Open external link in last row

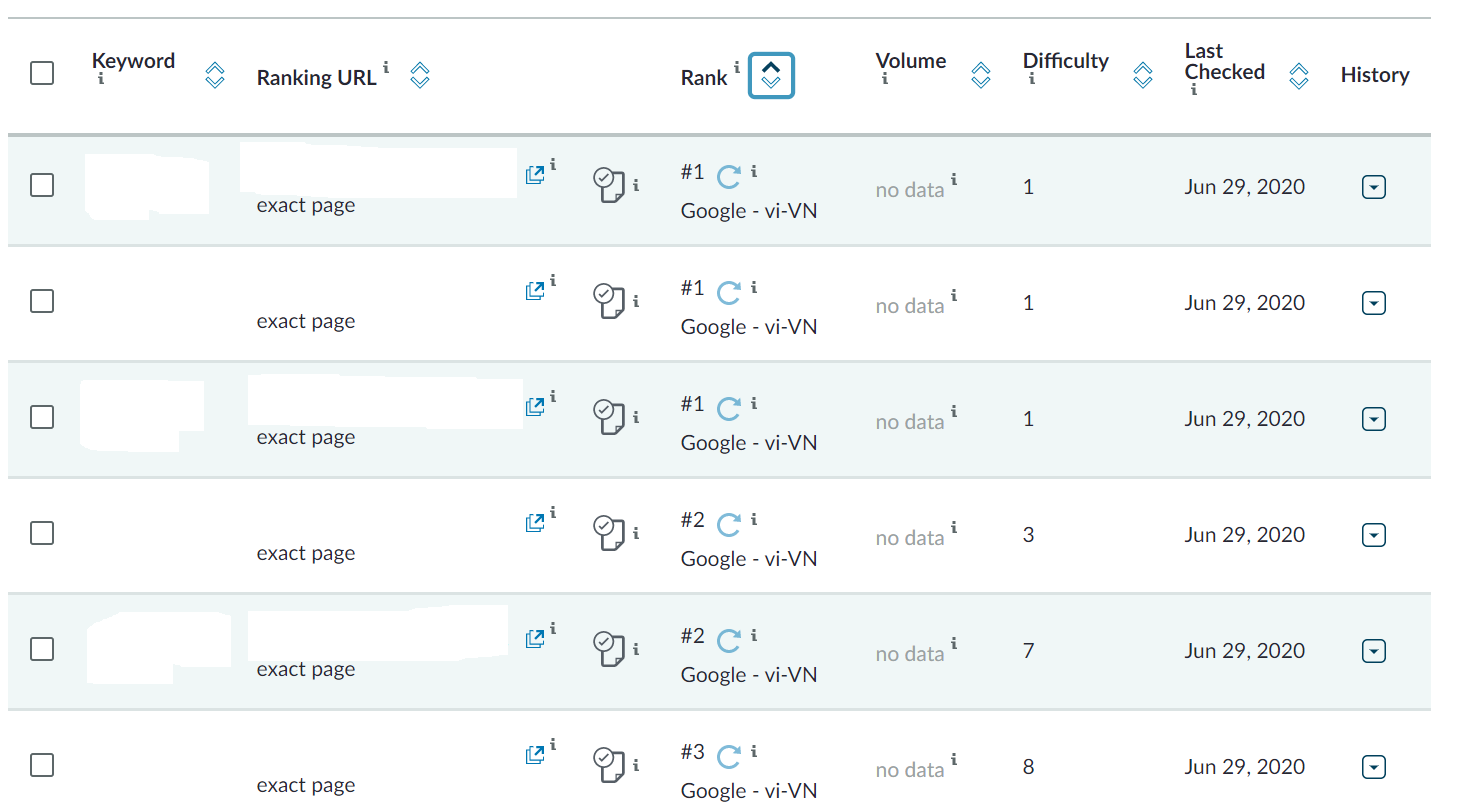click(535, 755)
